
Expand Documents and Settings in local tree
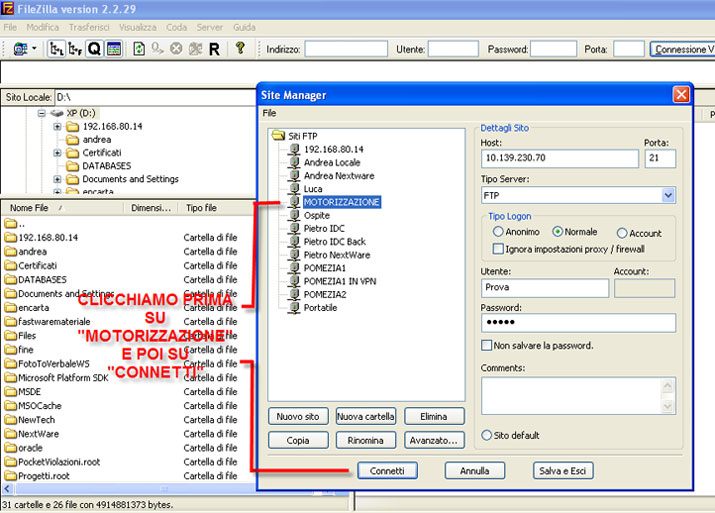tap(57, 179)
